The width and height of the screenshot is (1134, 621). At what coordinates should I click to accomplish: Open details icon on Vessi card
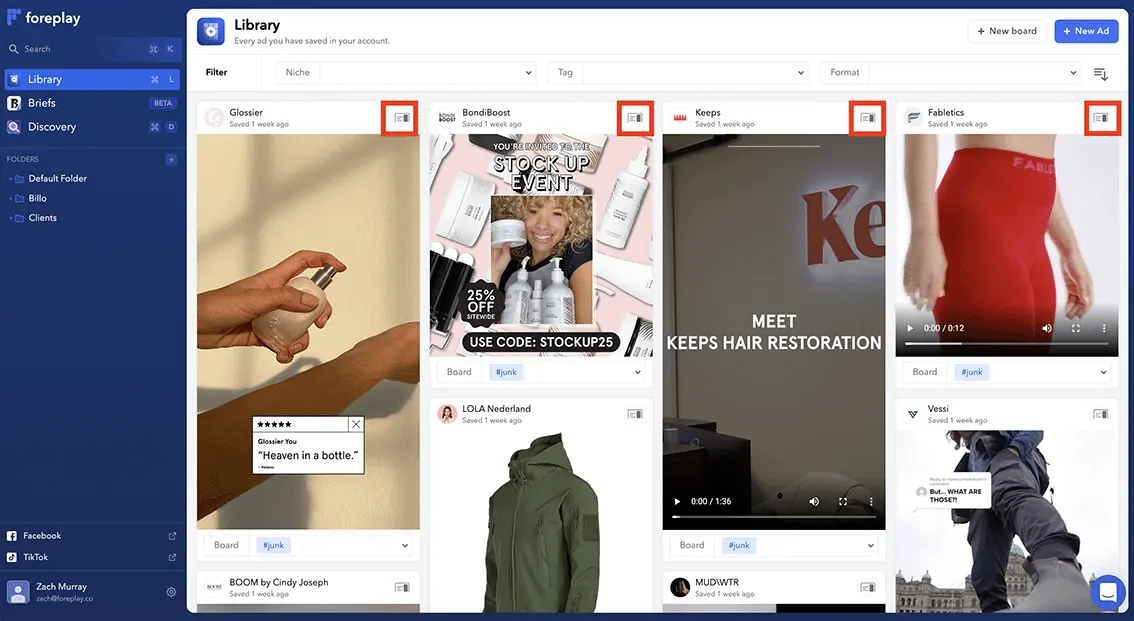[1101, 414]
